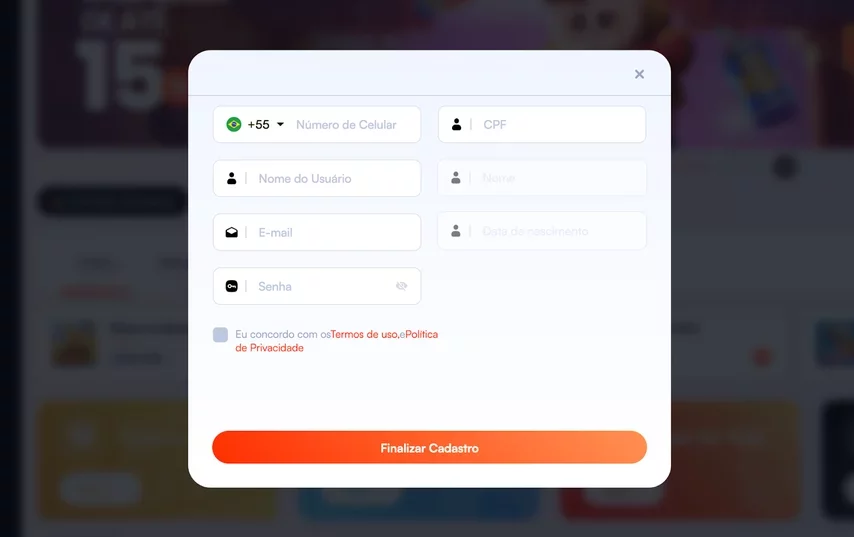Focus the E-mail input field
Screen dimensions: 854x537
pyautogui.click(x=317, y=232)
